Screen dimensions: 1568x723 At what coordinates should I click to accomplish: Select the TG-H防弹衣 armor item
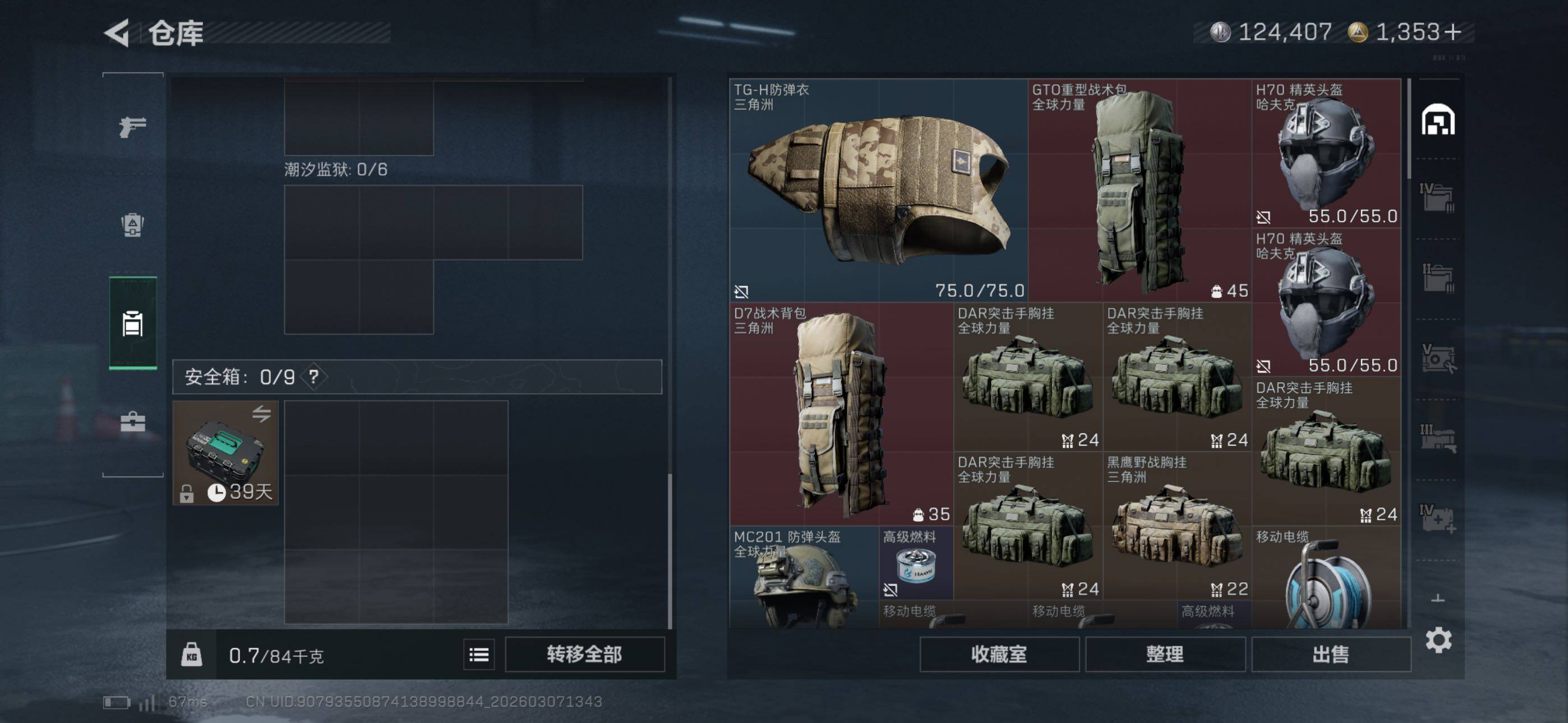[878, 190]
